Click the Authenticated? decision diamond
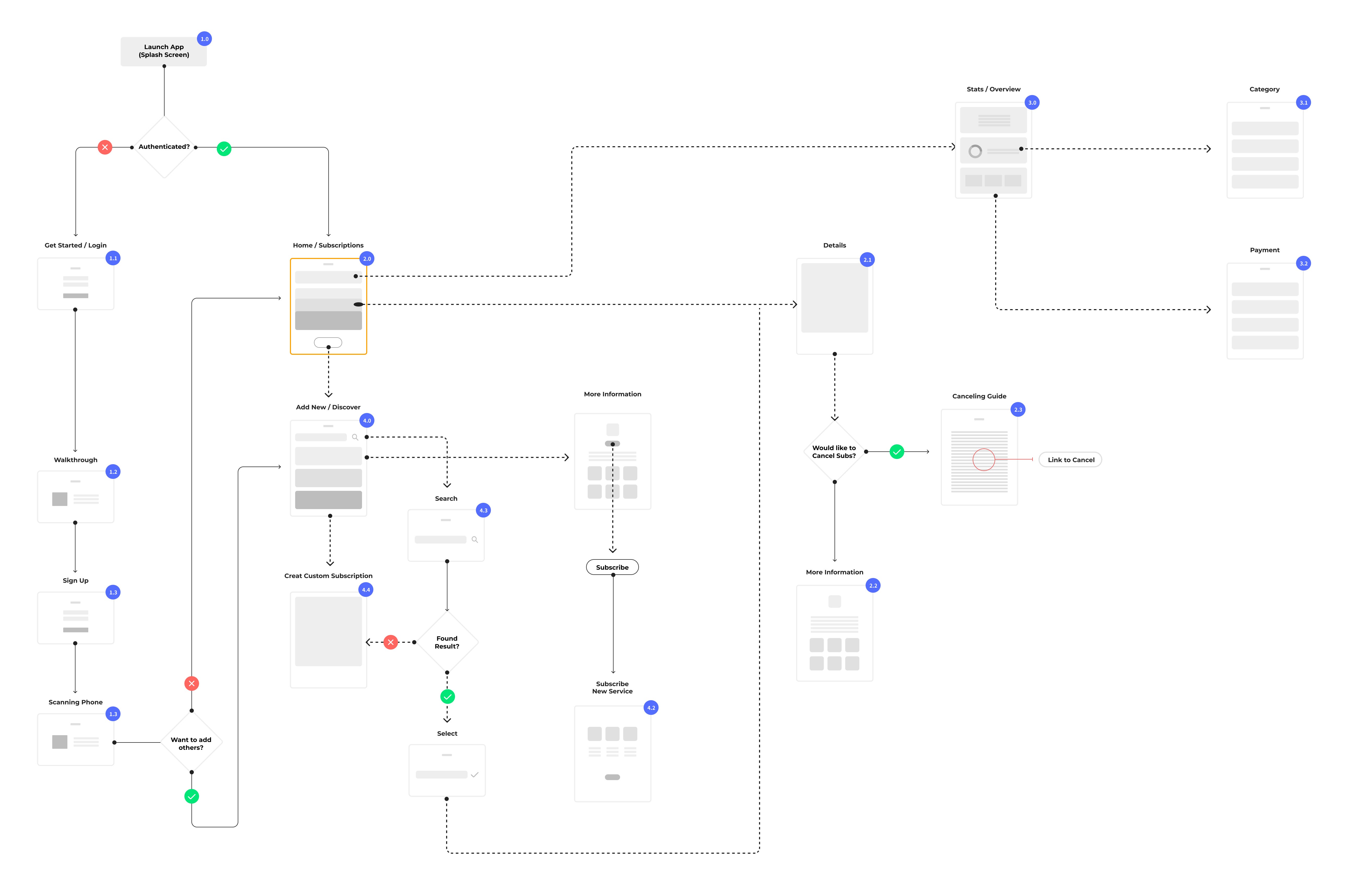Viewport: 1353px width, 896px height. point(164,148)
